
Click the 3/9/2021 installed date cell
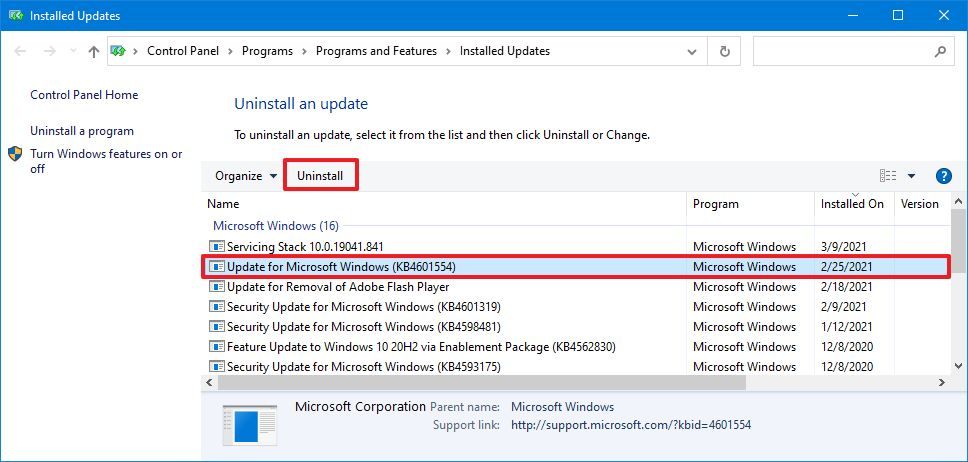point(843,246)
